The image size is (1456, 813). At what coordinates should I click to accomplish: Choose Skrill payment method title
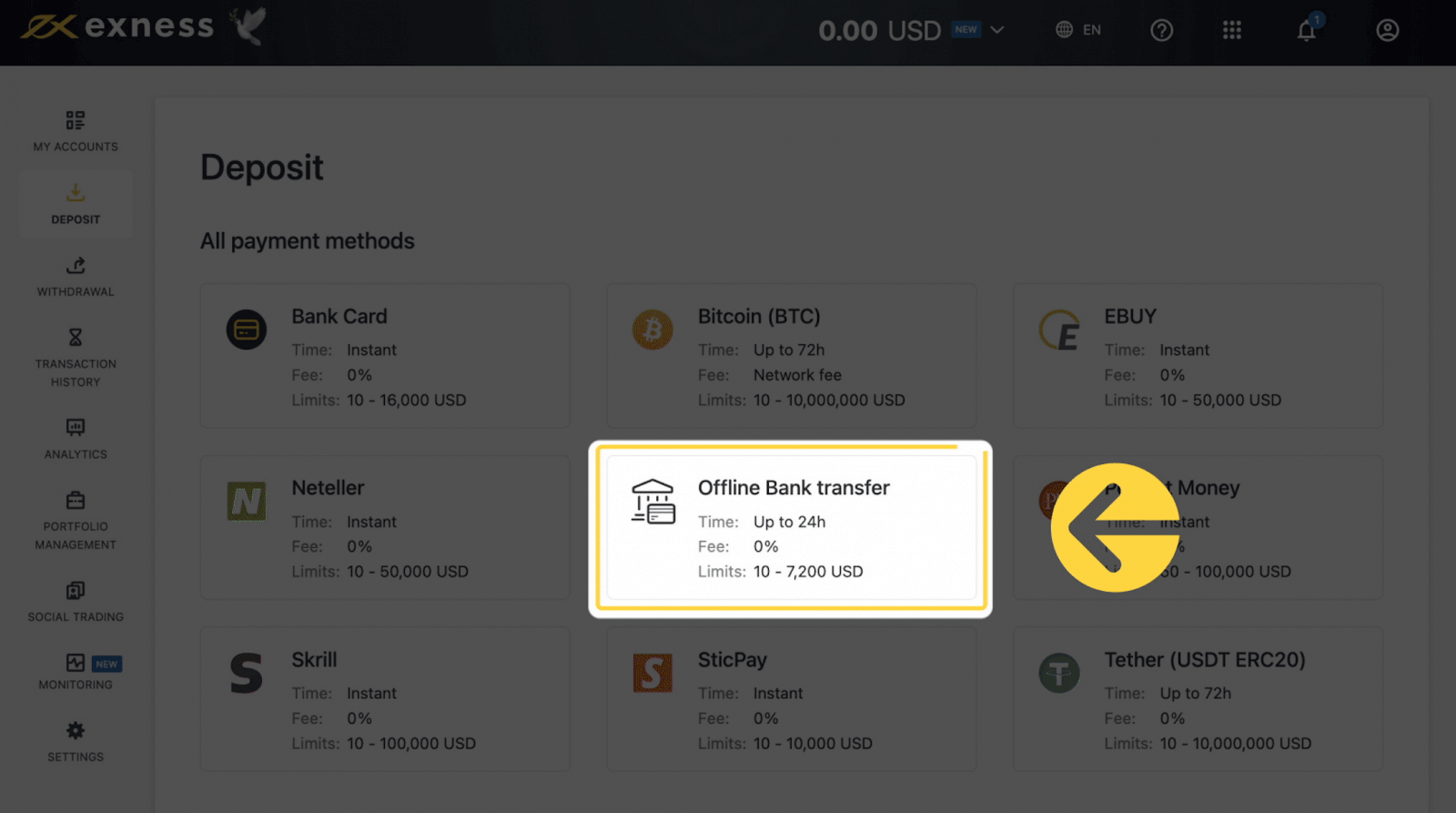click(314, 659)
